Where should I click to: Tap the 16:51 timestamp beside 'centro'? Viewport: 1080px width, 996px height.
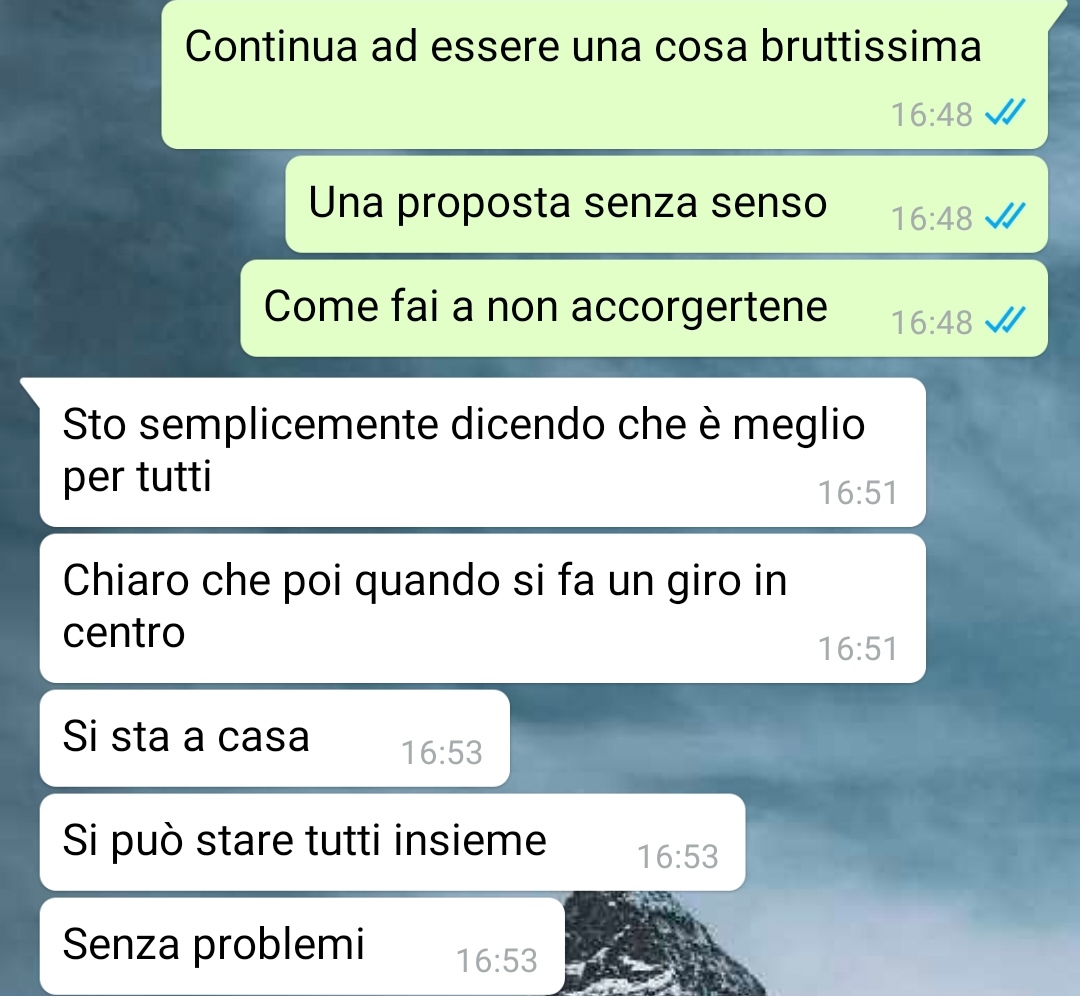[858, 649]
